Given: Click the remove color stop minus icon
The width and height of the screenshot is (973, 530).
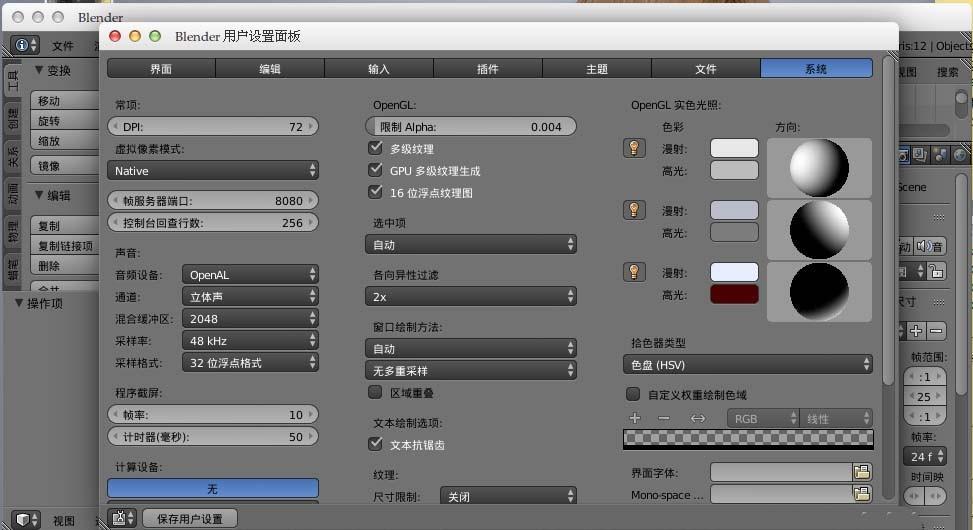Looking at the screenshot, I should 664,418.
